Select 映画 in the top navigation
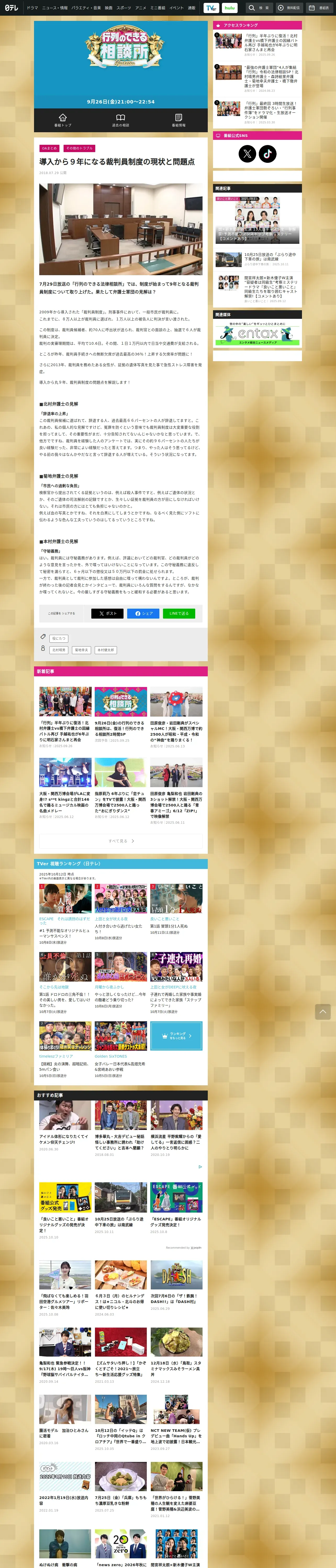 click(109, 8)
